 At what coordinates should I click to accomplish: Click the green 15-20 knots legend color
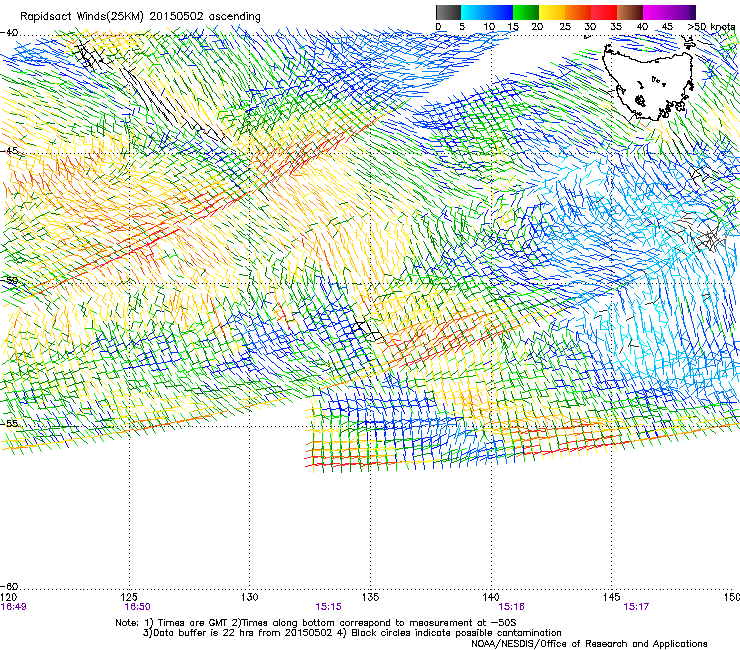(526, 12)
